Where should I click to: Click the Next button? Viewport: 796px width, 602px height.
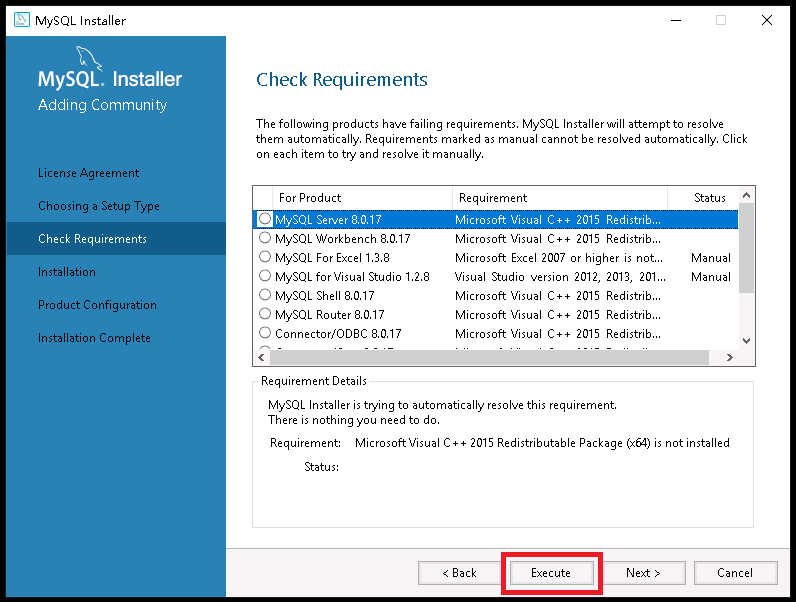click(643, 573)
